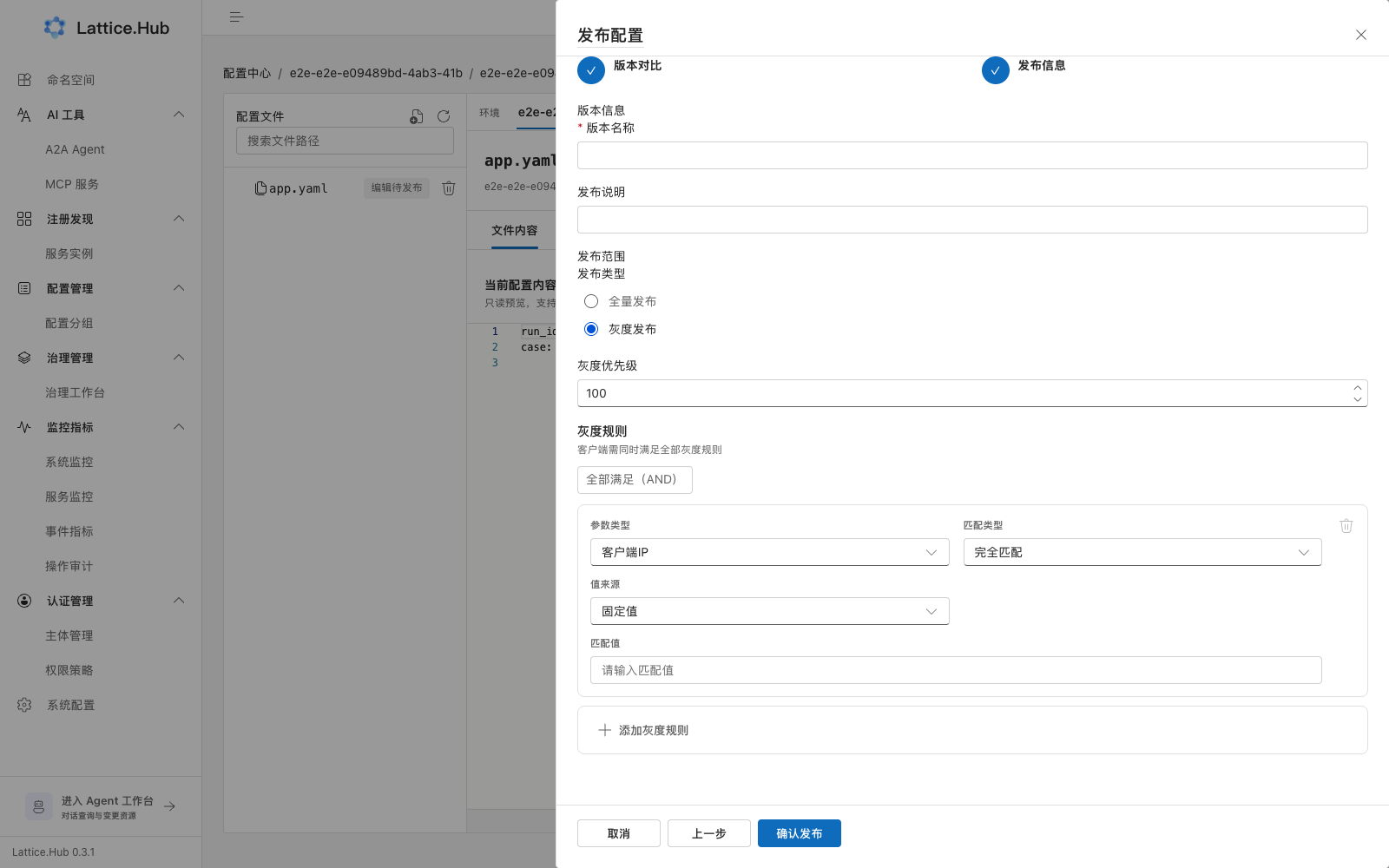
Task: Select the app.yaml file name
Action: click(x=299, y=188)
